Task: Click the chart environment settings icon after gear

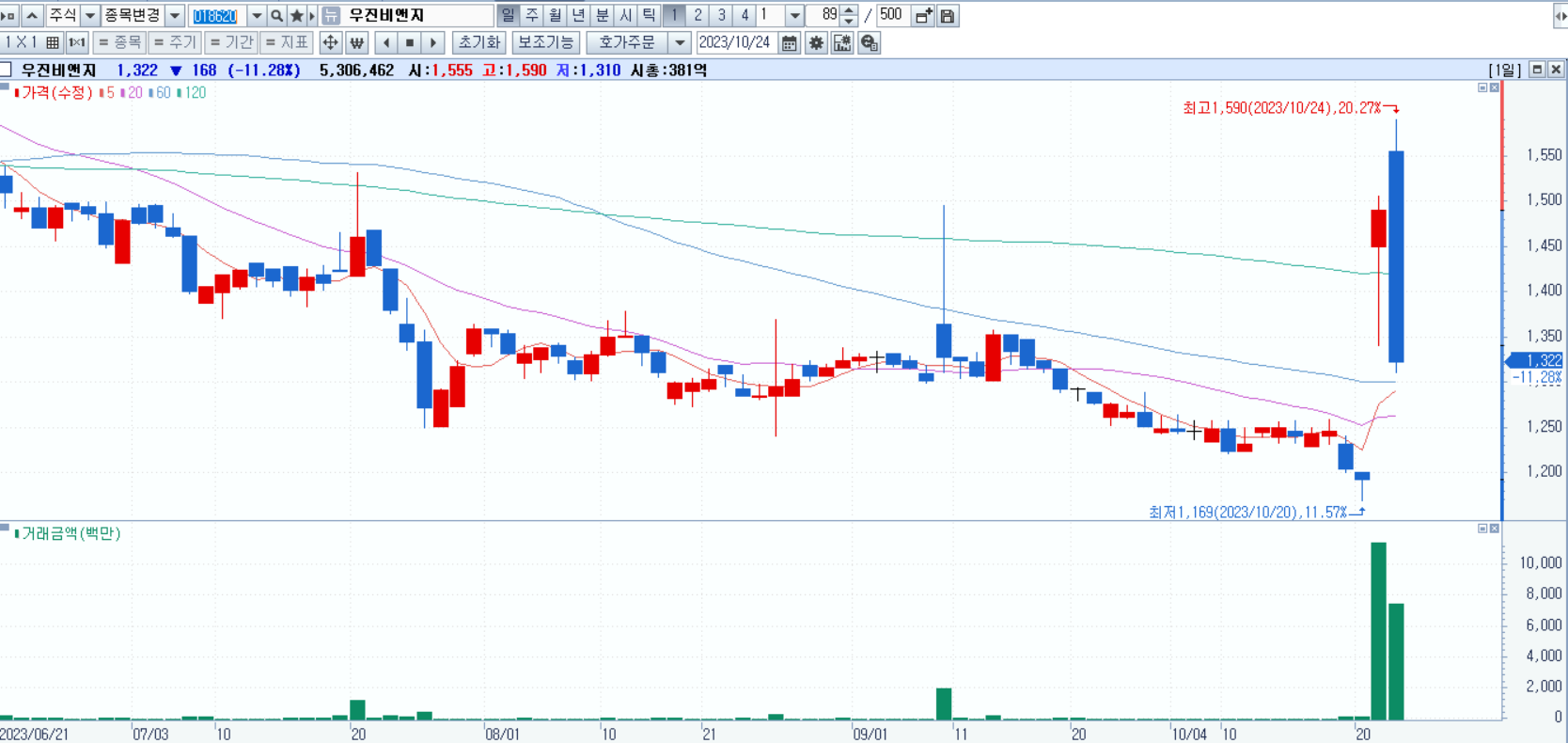Action: [842, 42]
